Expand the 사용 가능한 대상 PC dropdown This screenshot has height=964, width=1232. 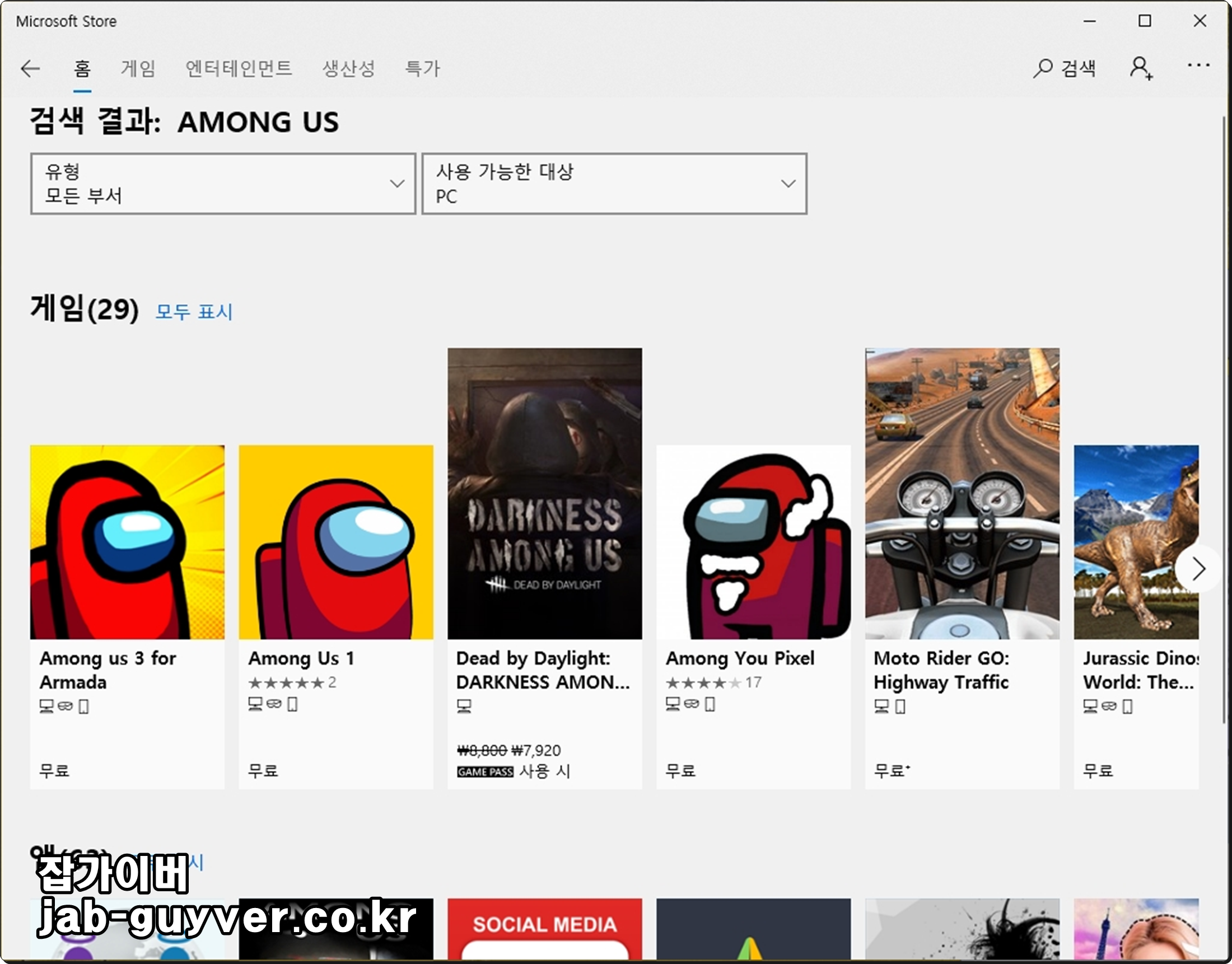614,184
